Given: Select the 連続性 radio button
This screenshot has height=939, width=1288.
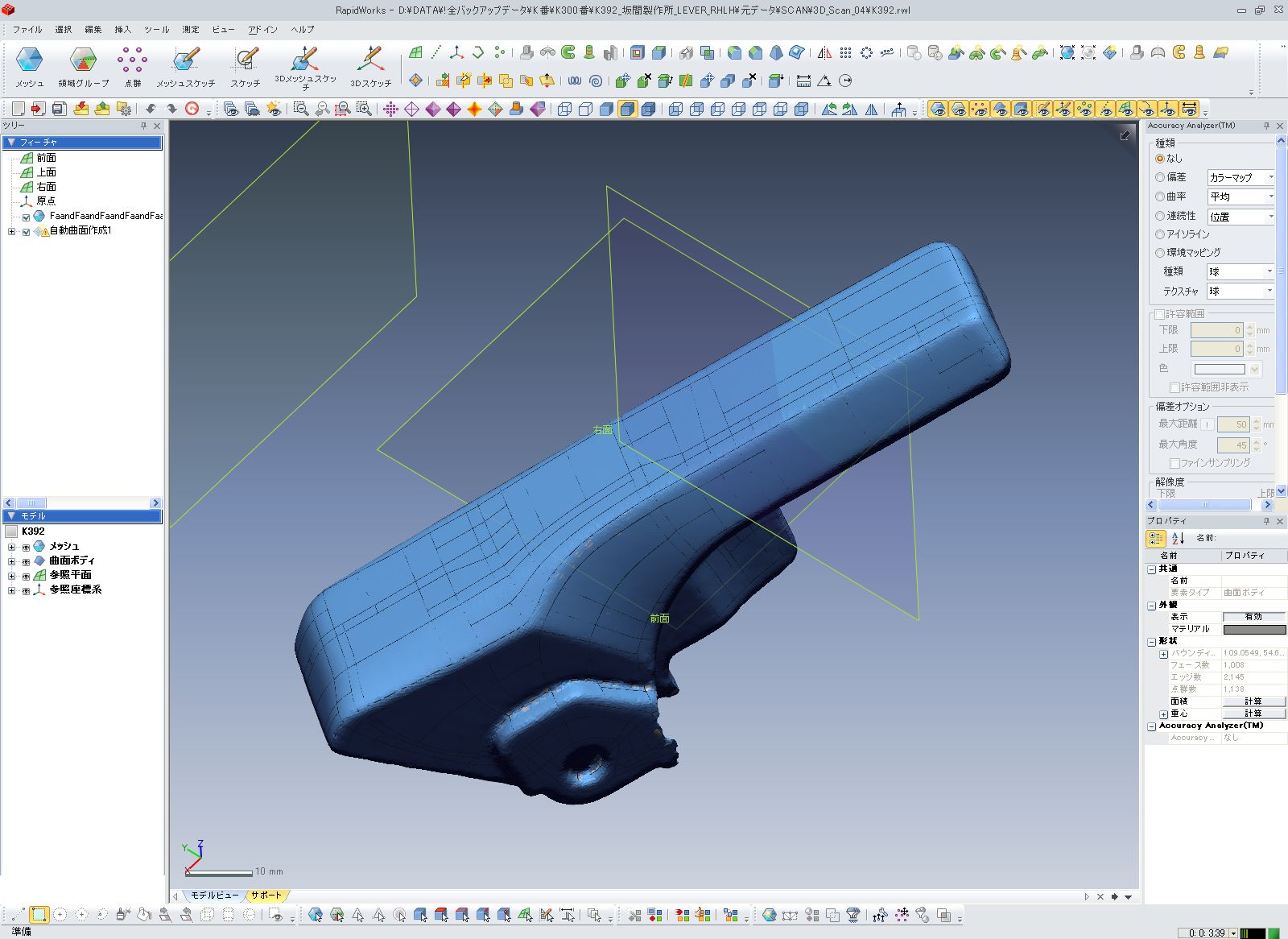Looking at the screenshot, I should click(1160, 216).
